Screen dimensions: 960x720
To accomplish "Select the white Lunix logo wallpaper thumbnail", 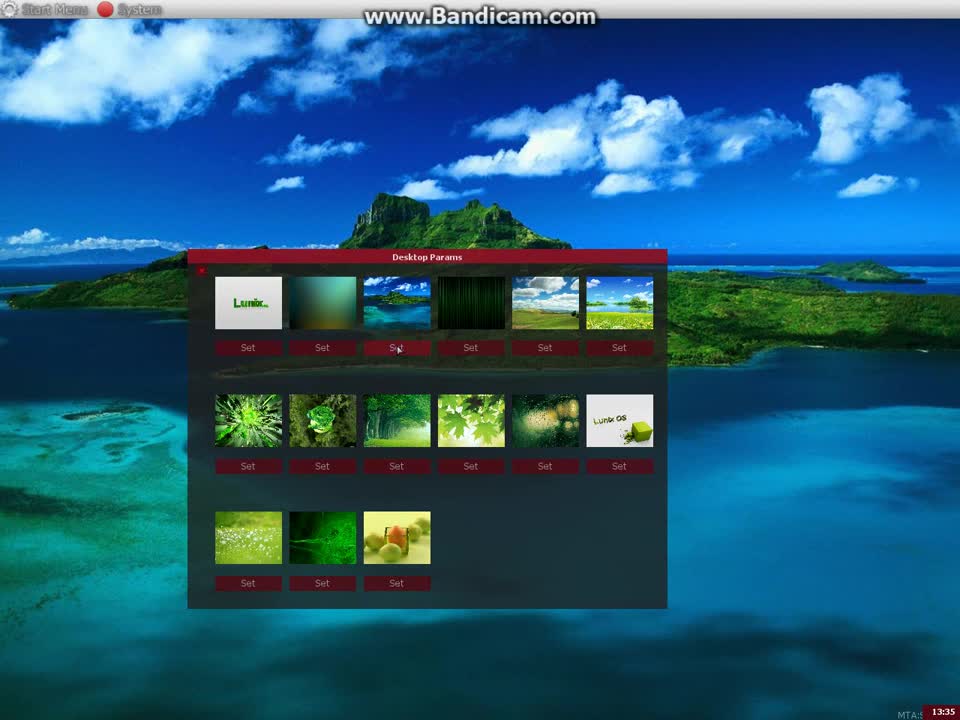I will [x=248, y=303].
